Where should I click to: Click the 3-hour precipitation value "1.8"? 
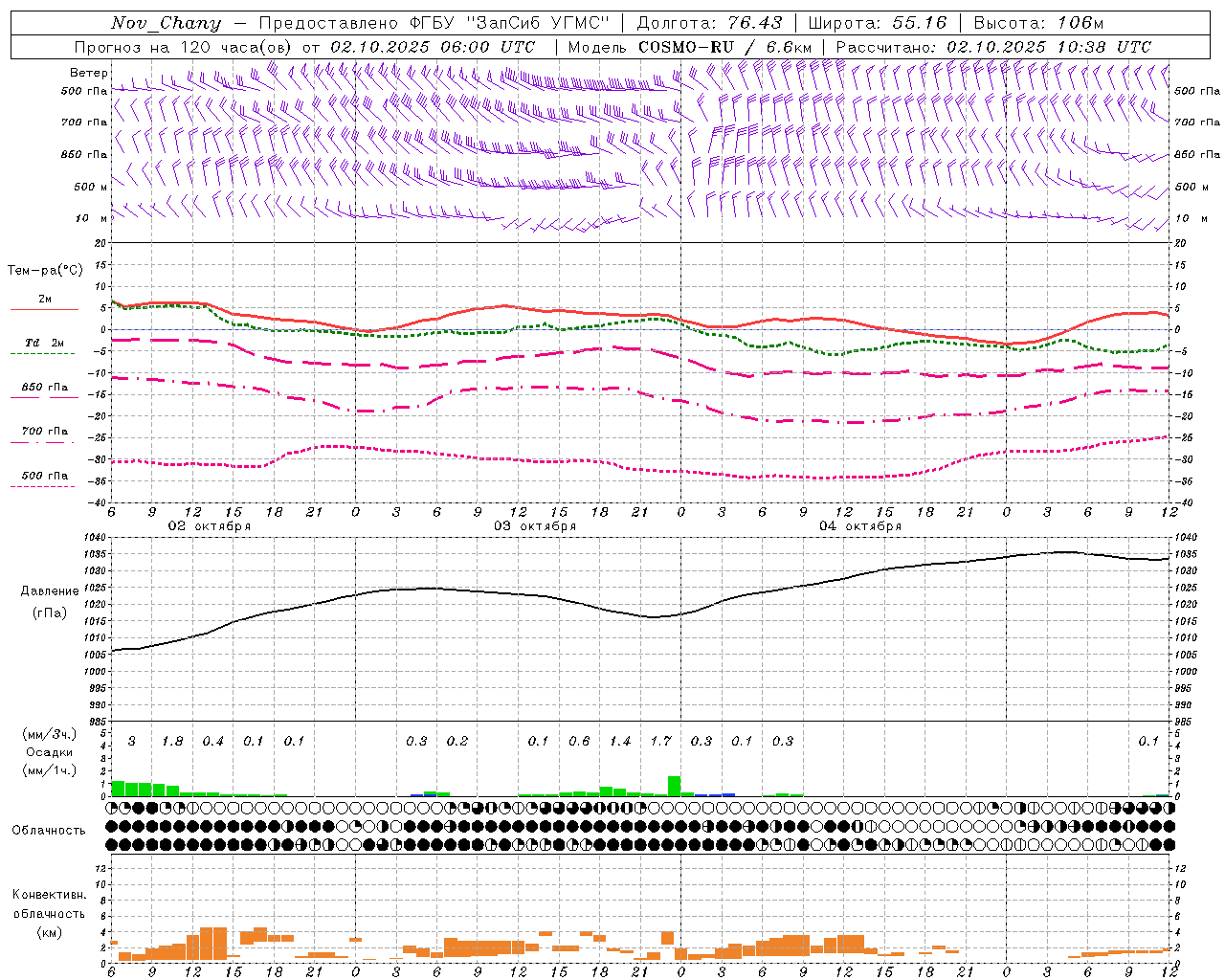pyautogui.click(x=172, y=742)
